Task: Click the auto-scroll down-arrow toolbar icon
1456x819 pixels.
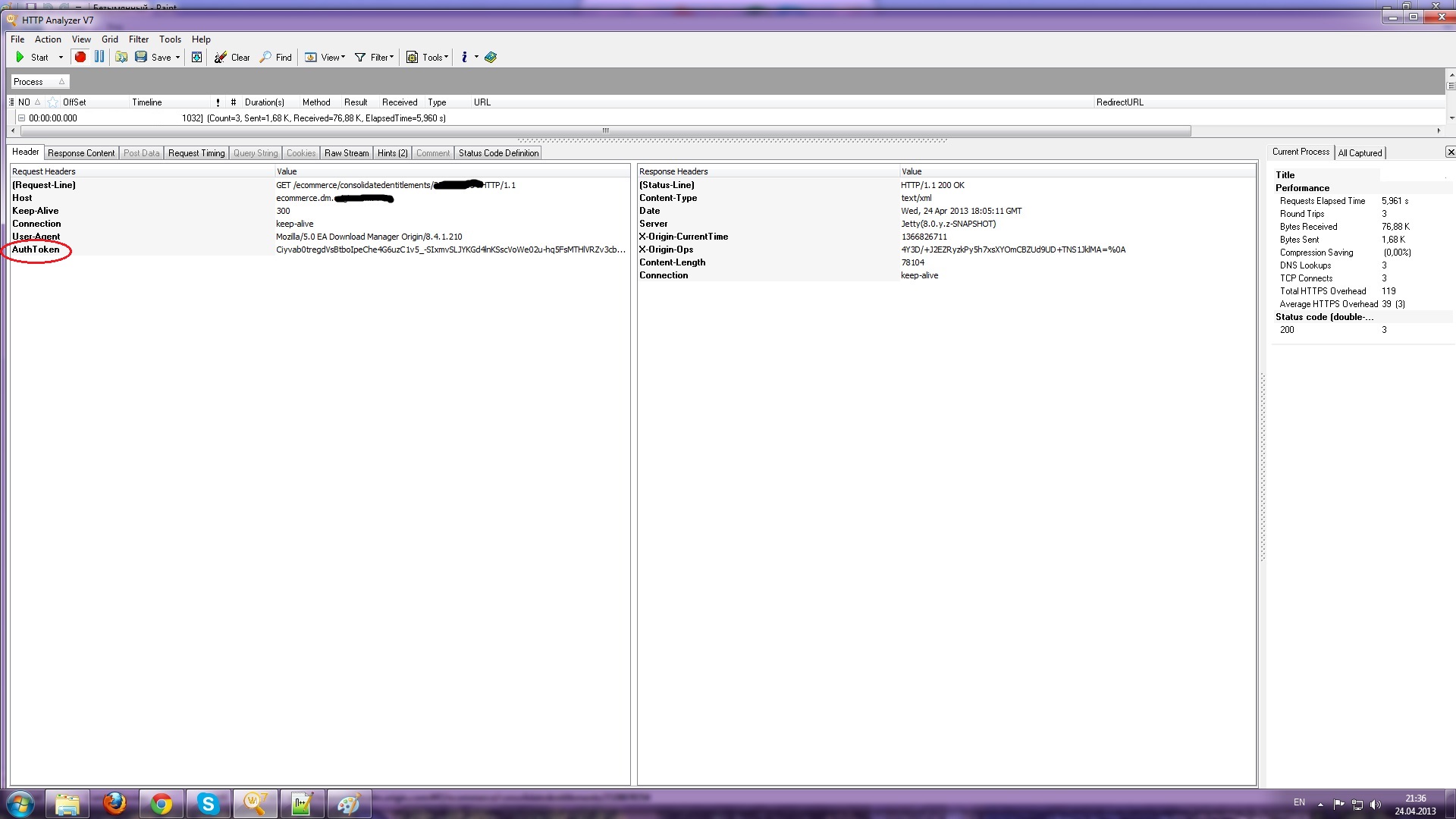Action: pos(196,57)
